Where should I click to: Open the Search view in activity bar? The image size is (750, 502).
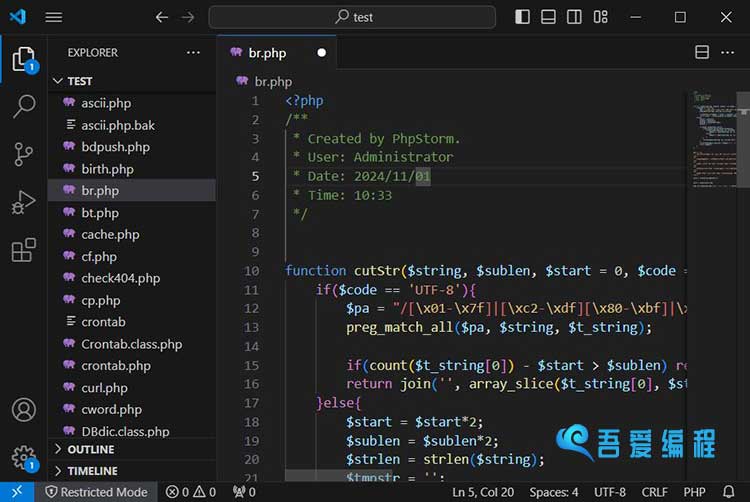coord(23,106)
